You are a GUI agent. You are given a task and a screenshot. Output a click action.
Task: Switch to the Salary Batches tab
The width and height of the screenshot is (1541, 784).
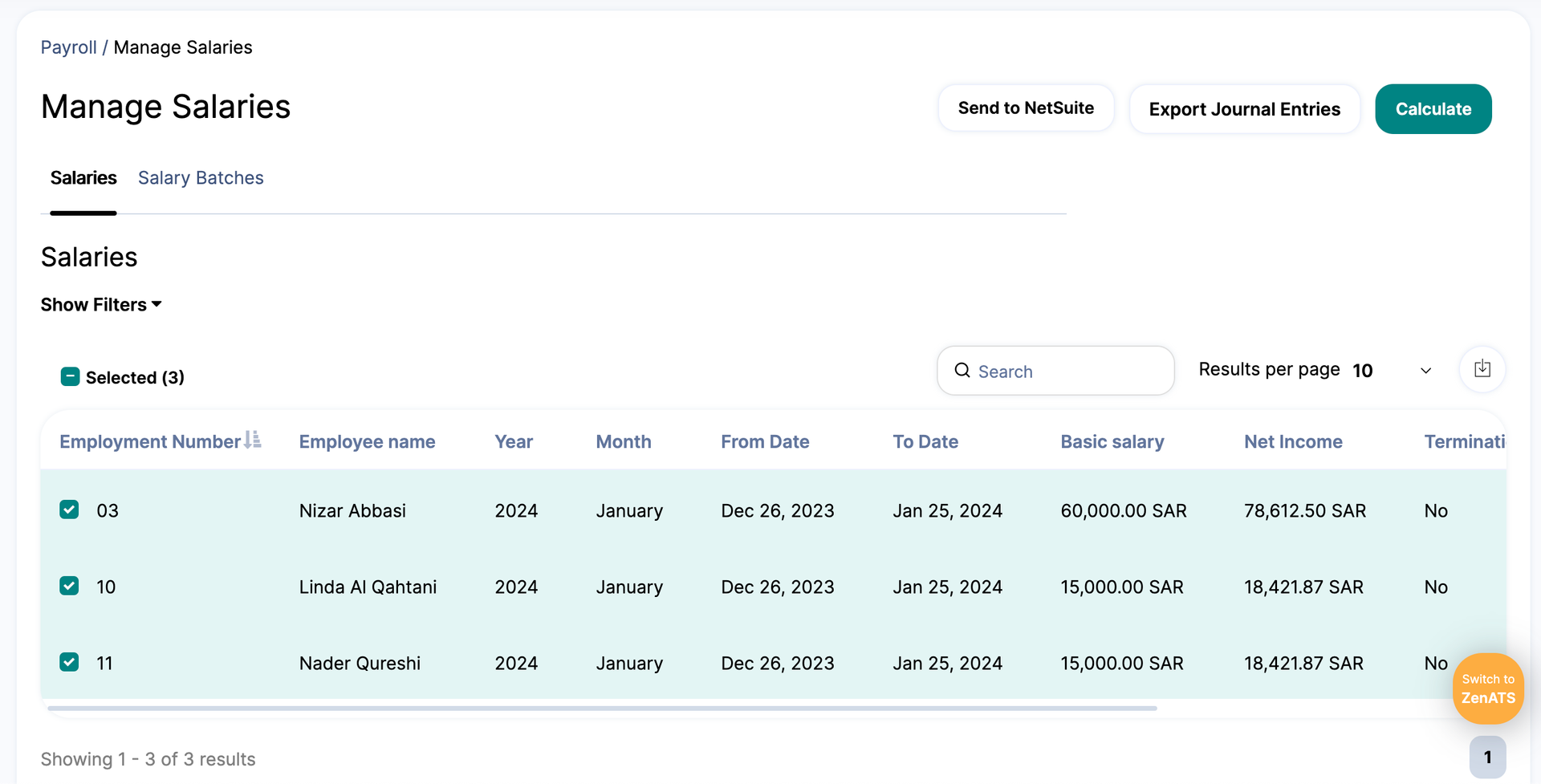[x=201, y=178]
